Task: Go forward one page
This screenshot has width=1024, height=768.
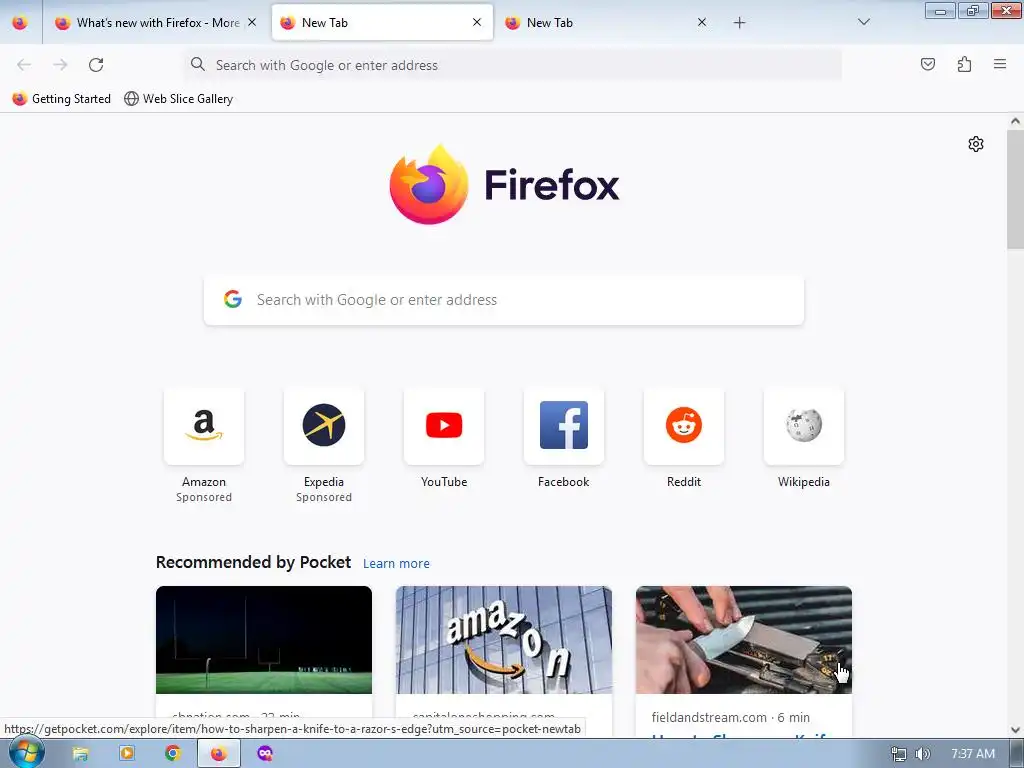Action: tap(60, 65)
